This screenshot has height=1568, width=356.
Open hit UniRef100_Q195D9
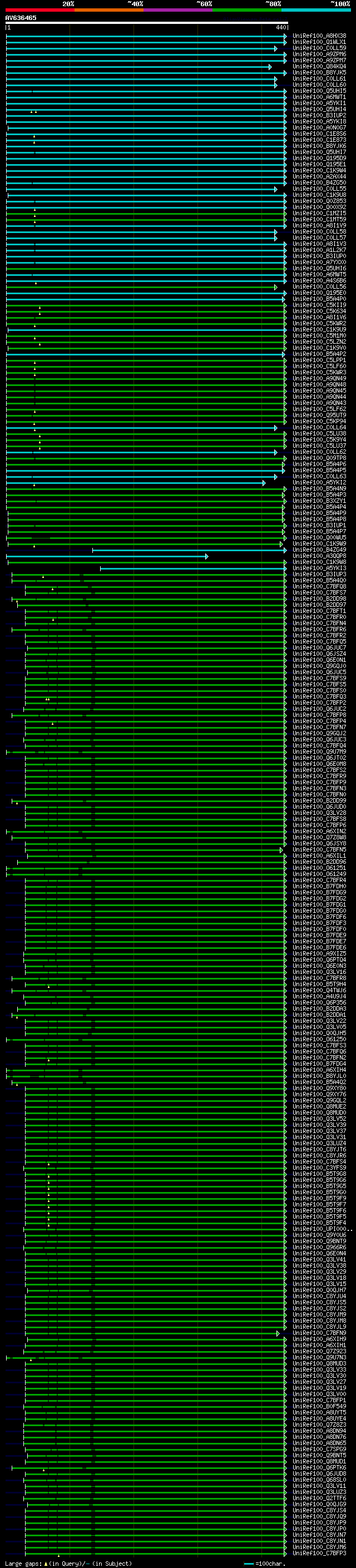click(319, 159)
